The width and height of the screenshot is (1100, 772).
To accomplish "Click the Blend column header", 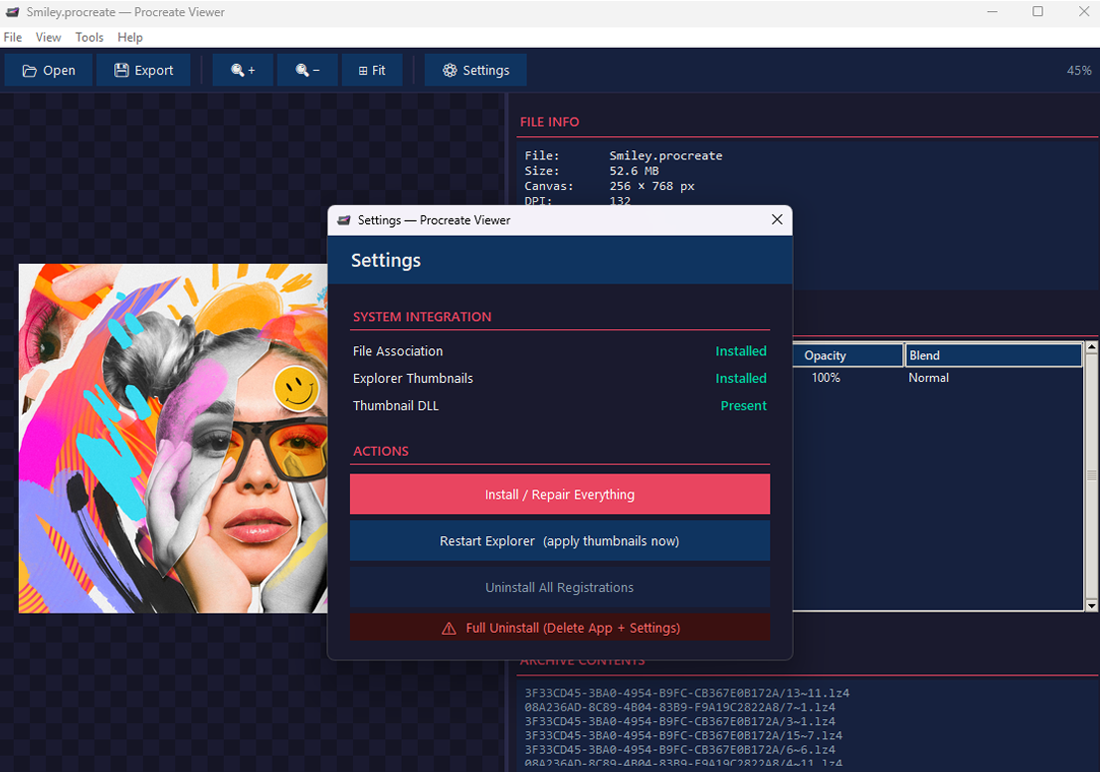I will pyautogui.click(x=992, y=355).
